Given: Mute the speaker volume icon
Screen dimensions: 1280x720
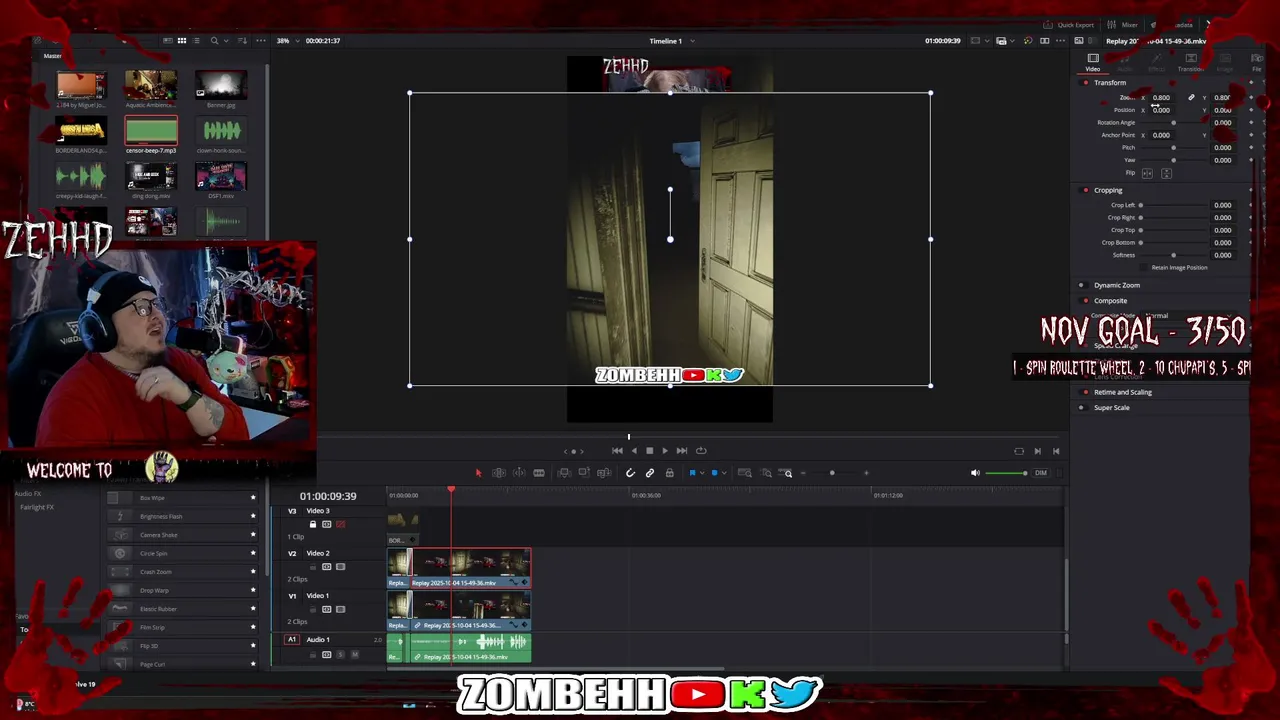Looking at the screenshot, I should tap(976, 473).
